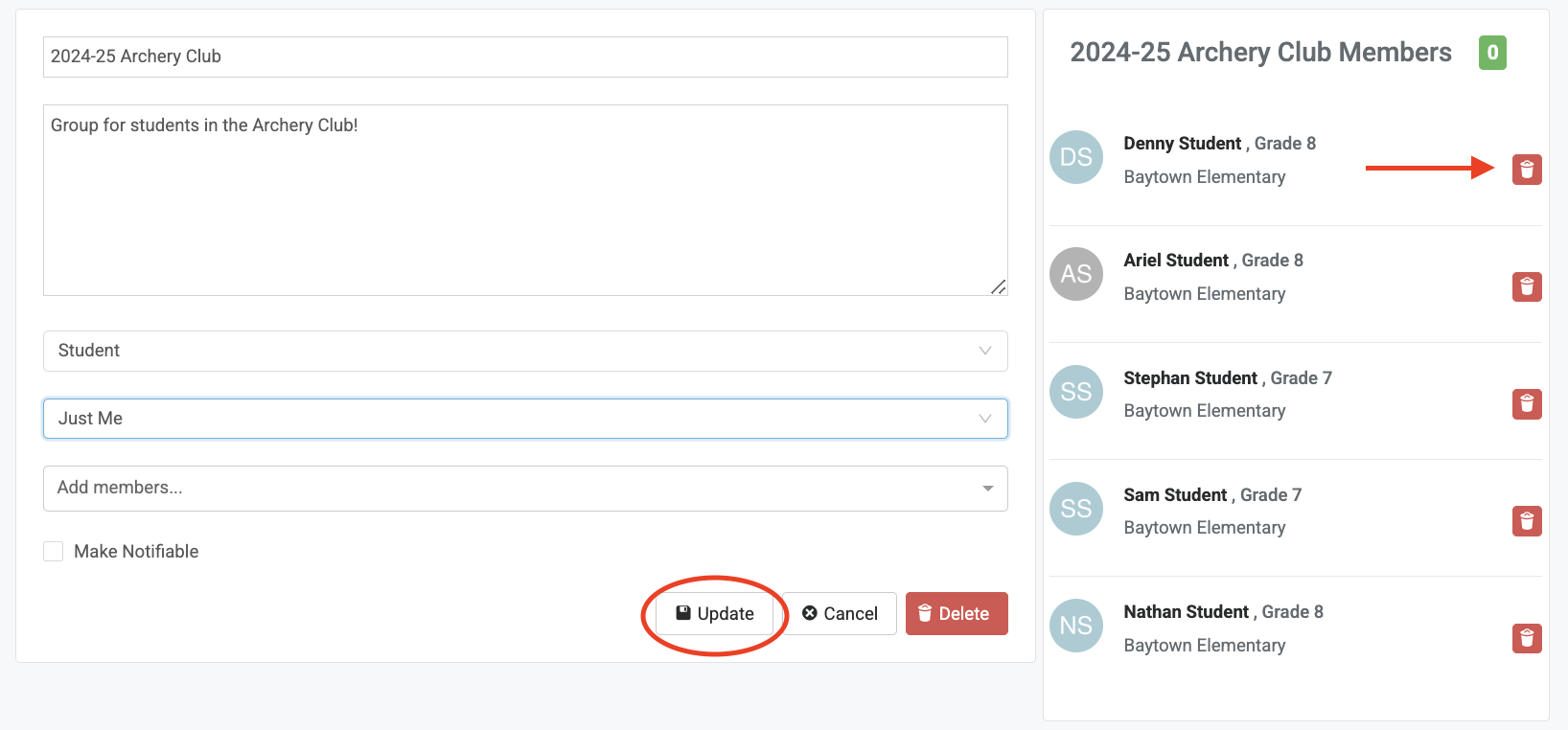This screenshot has height=730, width=1568.
Task: Click the Cancel button
Action: pyautogui.click(x=840, y=613)
